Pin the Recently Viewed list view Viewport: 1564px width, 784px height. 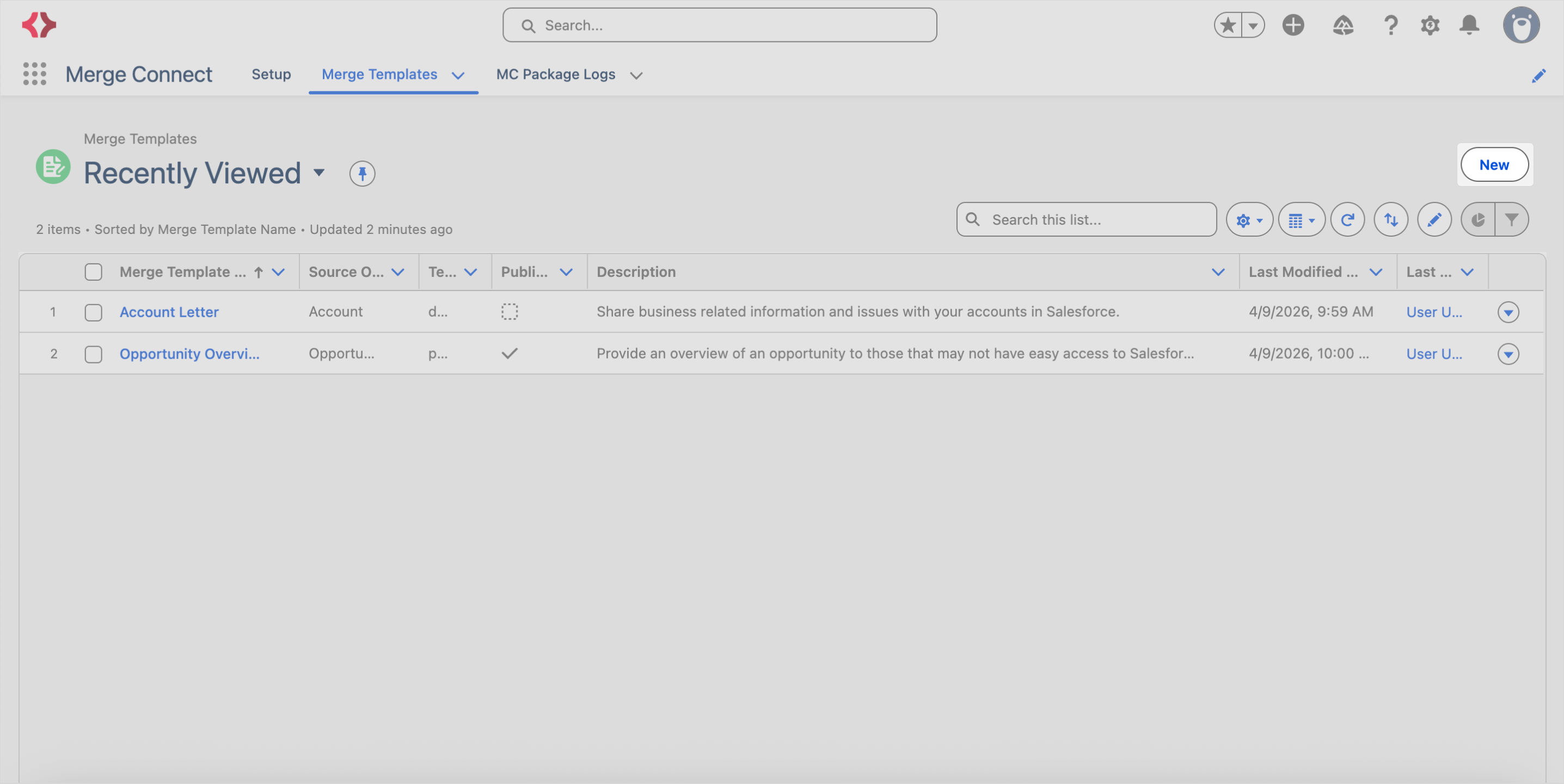pos(363,174)
